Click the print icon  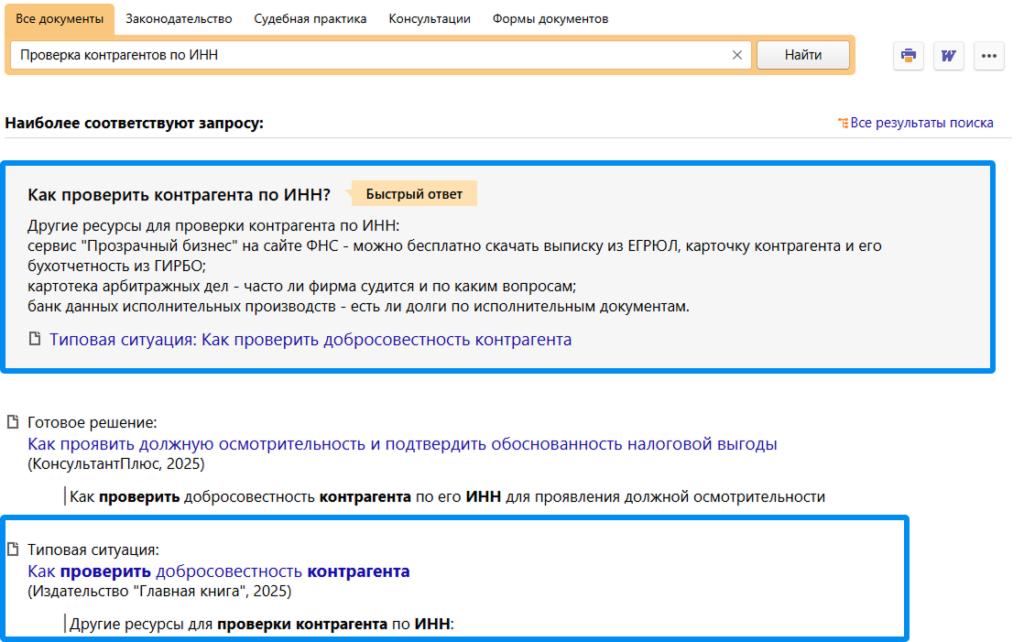click(908, 56)
